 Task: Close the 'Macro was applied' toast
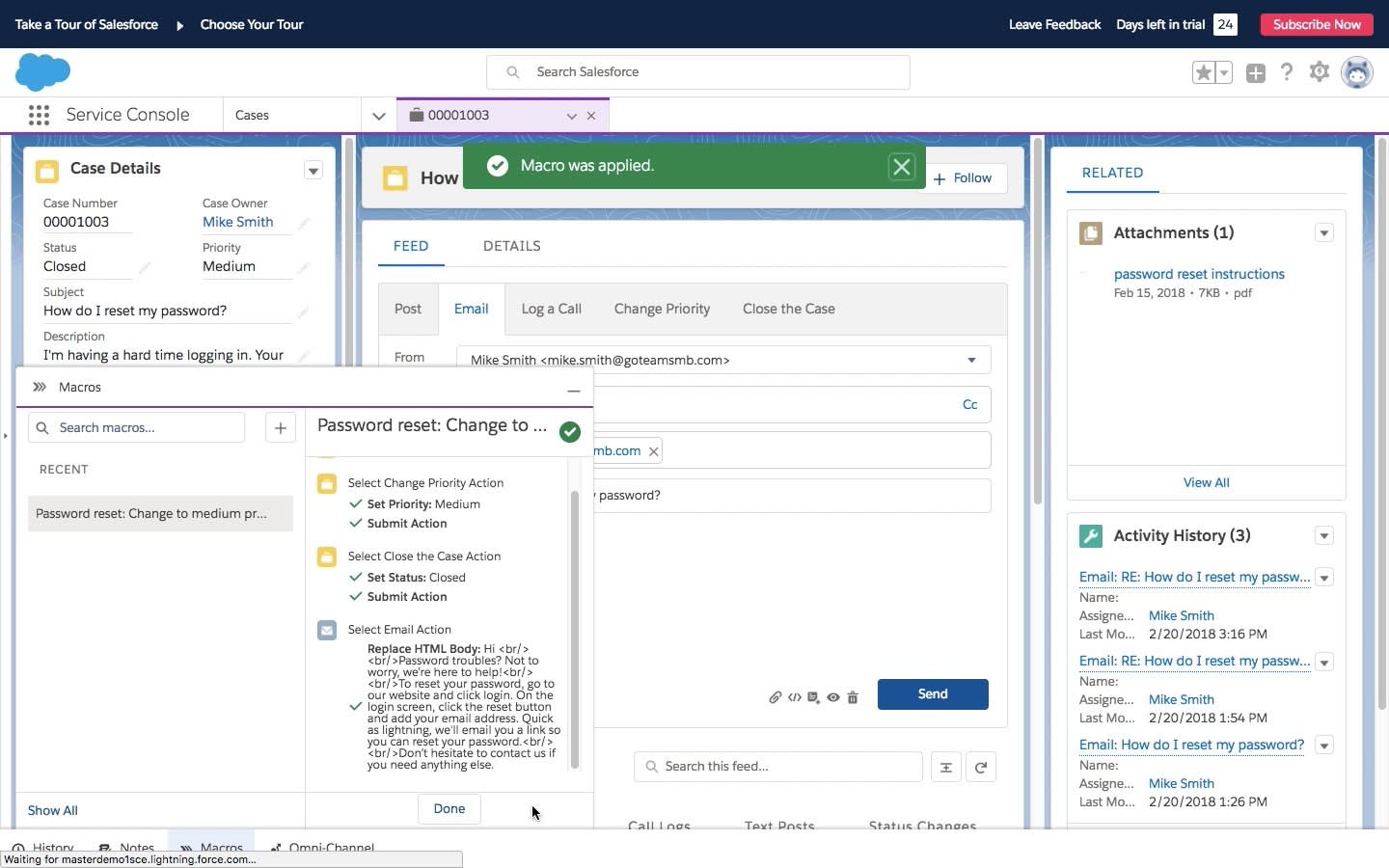pos(902,167)
